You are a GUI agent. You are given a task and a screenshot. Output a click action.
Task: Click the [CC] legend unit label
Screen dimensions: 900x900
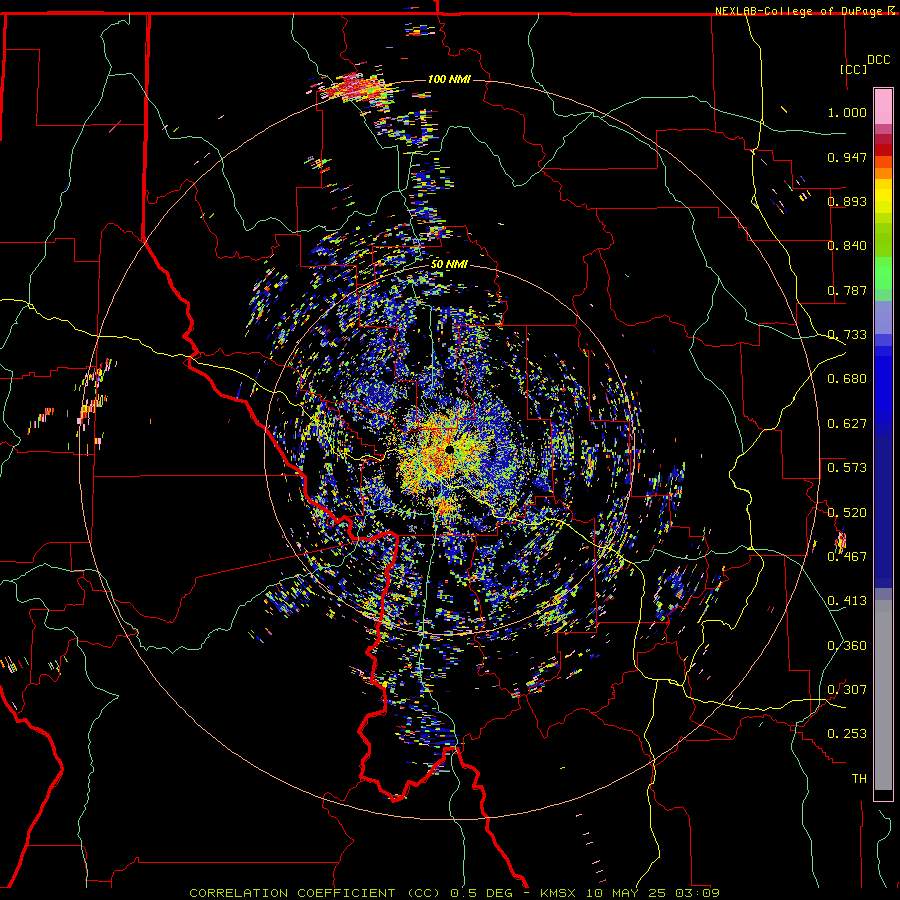pyautogui.click(x=854, y=69)
